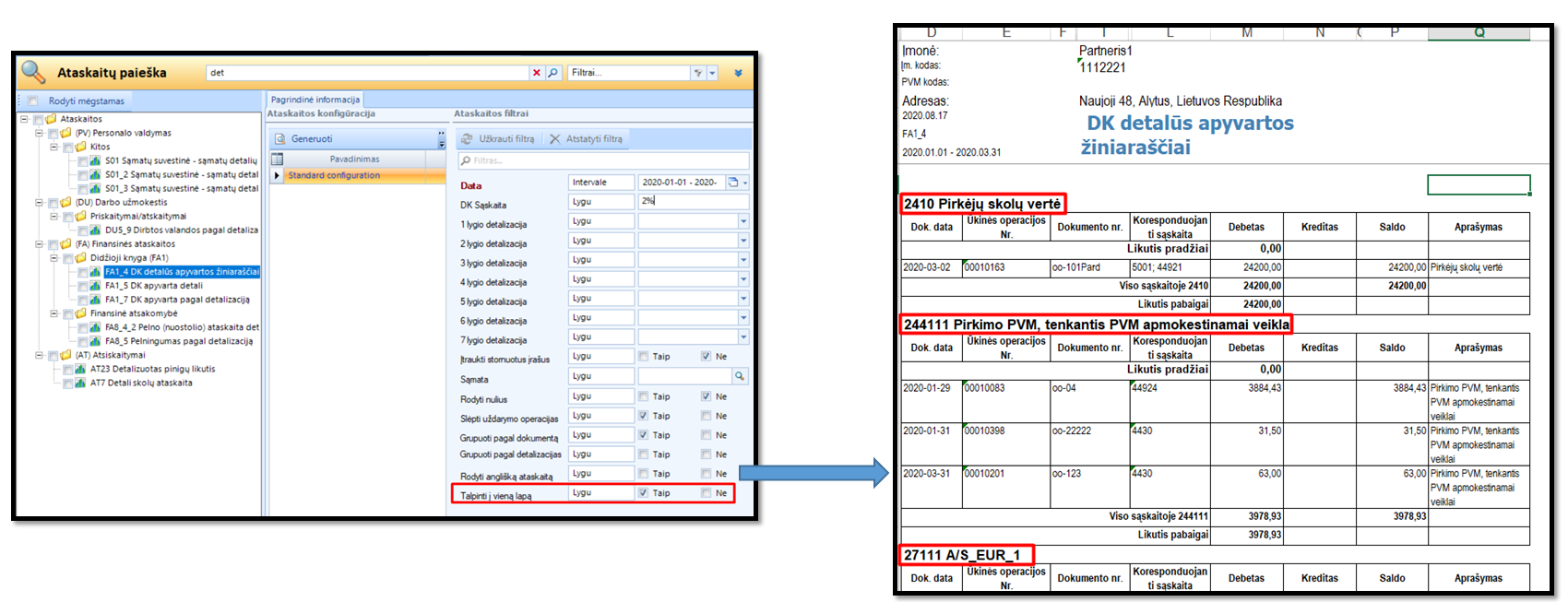Click the table grid icon beside Pavadinimas
This screenshot has height=602, width=1568.
click(277, 159)
